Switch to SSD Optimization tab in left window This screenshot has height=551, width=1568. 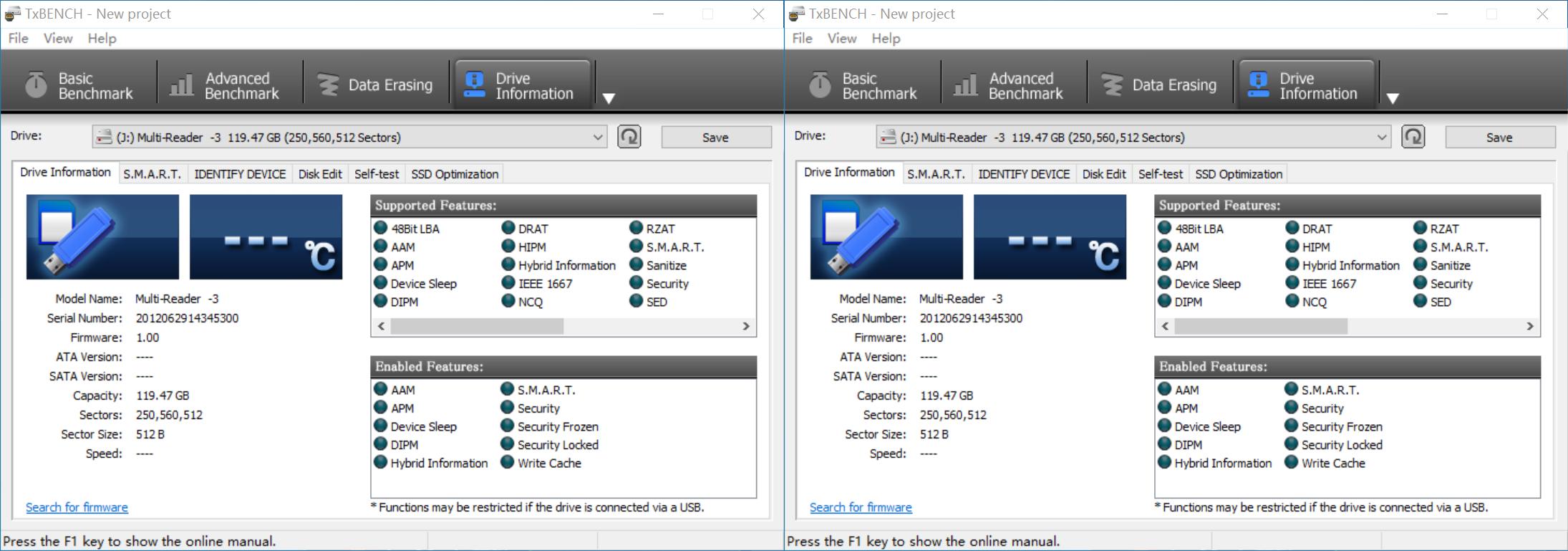pyautogui.click(x=455, y=174)
